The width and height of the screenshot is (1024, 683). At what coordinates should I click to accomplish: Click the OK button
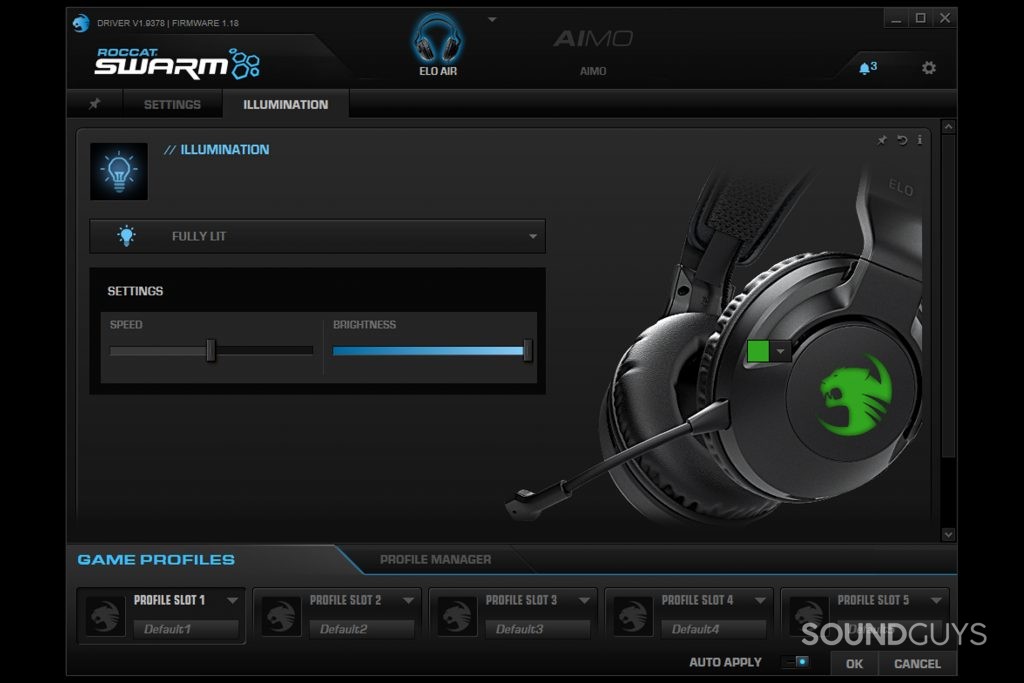click(854, 663)
